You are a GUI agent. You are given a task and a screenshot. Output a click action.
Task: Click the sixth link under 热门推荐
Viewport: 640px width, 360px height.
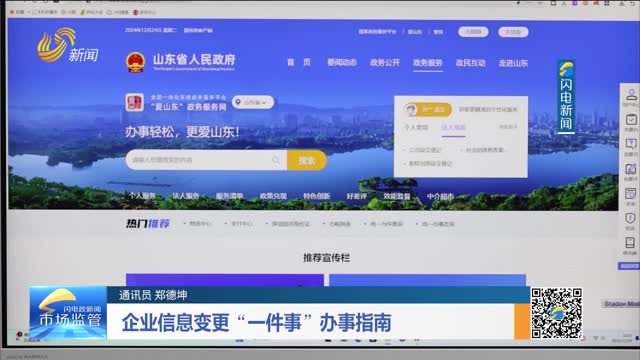[438, 224]
